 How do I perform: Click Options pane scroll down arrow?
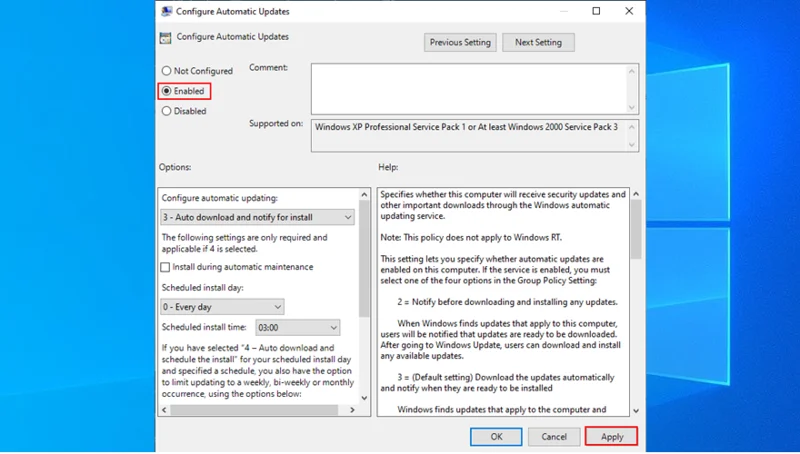coord(364,398)
